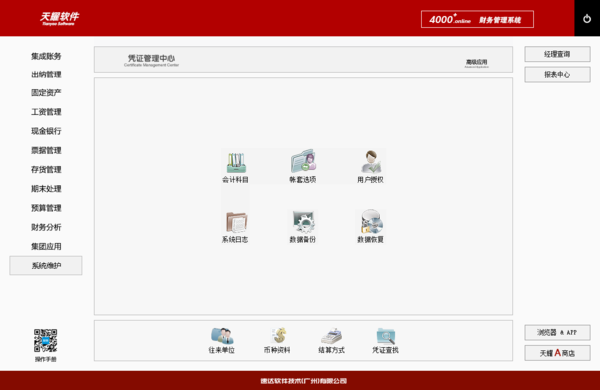
Task: Open the 天耀A商店 button
Action: (557, 352)
